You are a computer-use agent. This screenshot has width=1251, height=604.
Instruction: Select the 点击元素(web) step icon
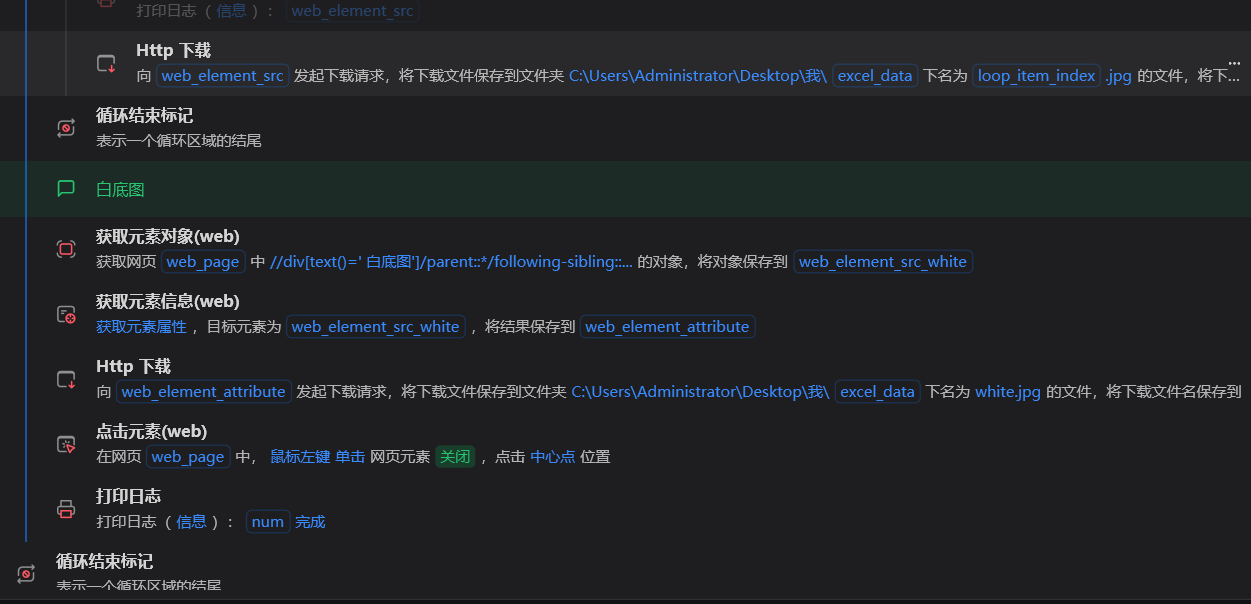[x=66, y=444]
